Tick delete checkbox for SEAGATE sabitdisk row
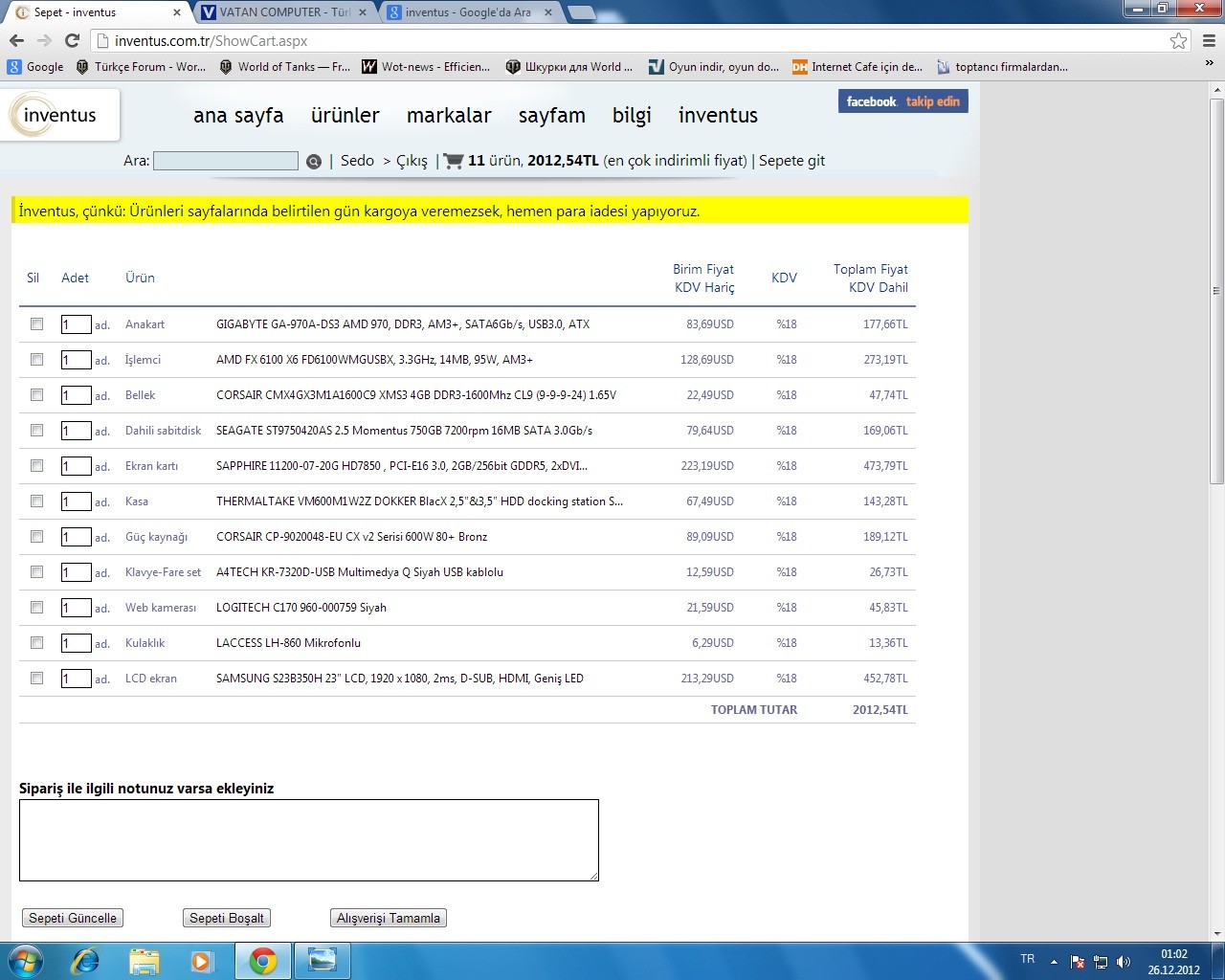This screenshot has height=980, width=1225. pos(36,431)
